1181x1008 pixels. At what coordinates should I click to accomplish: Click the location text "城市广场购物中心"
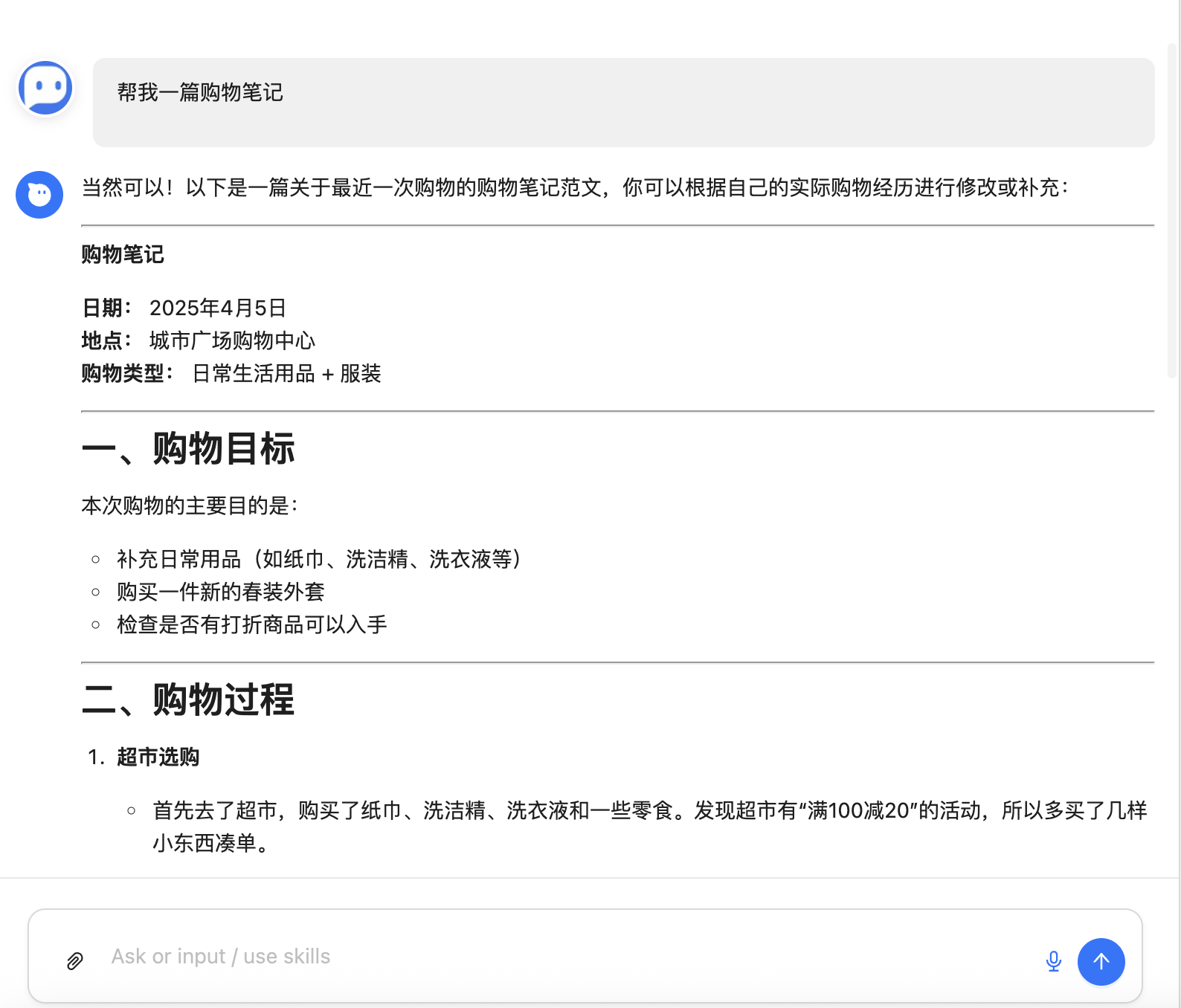232,341
